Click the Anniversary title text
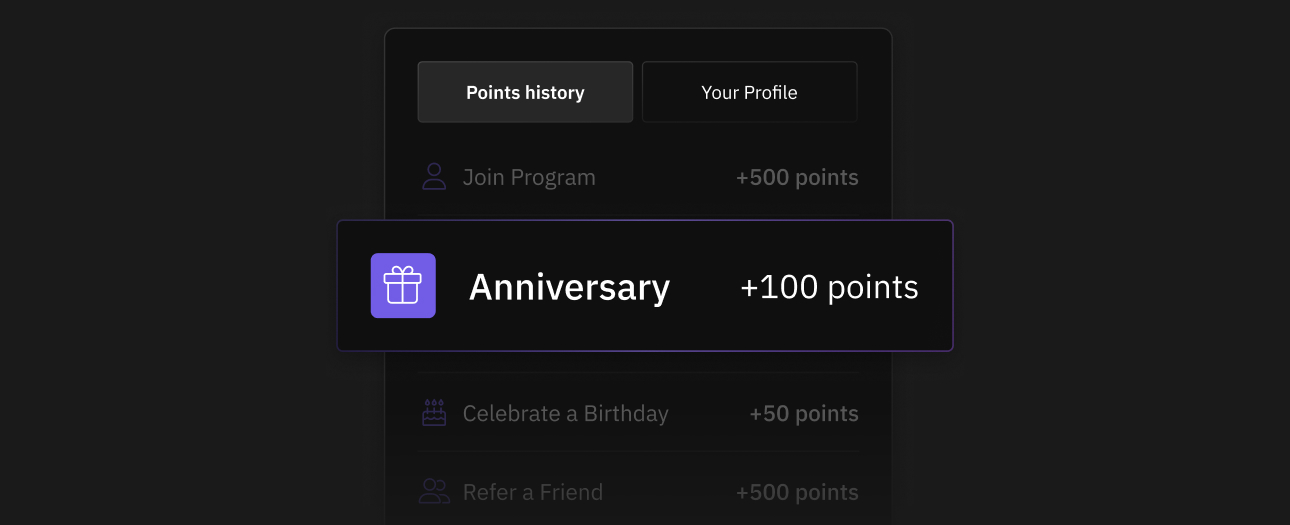1290x525 pixels. [569, 287]
